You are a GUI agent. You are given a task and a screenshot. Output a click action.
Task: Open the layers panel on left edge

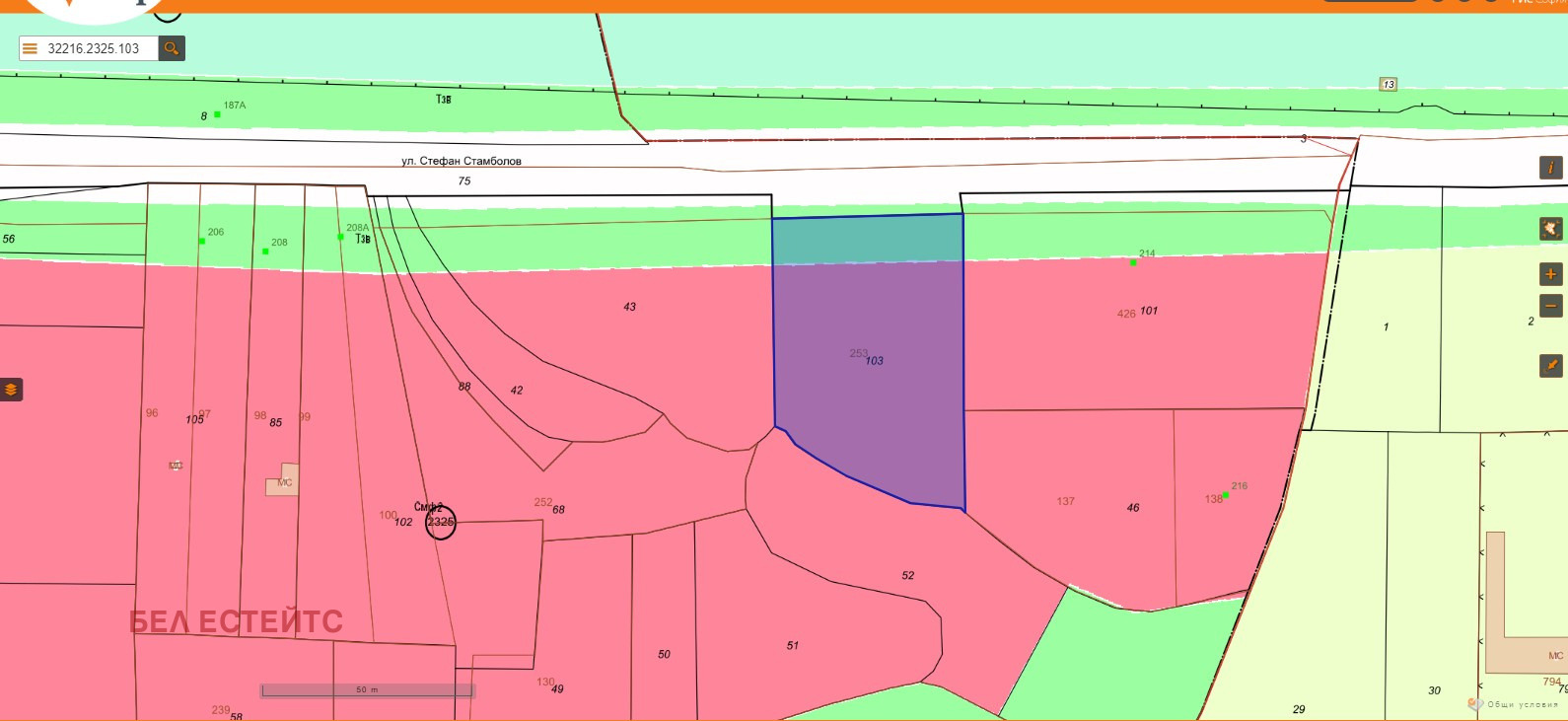click(11, 390)
